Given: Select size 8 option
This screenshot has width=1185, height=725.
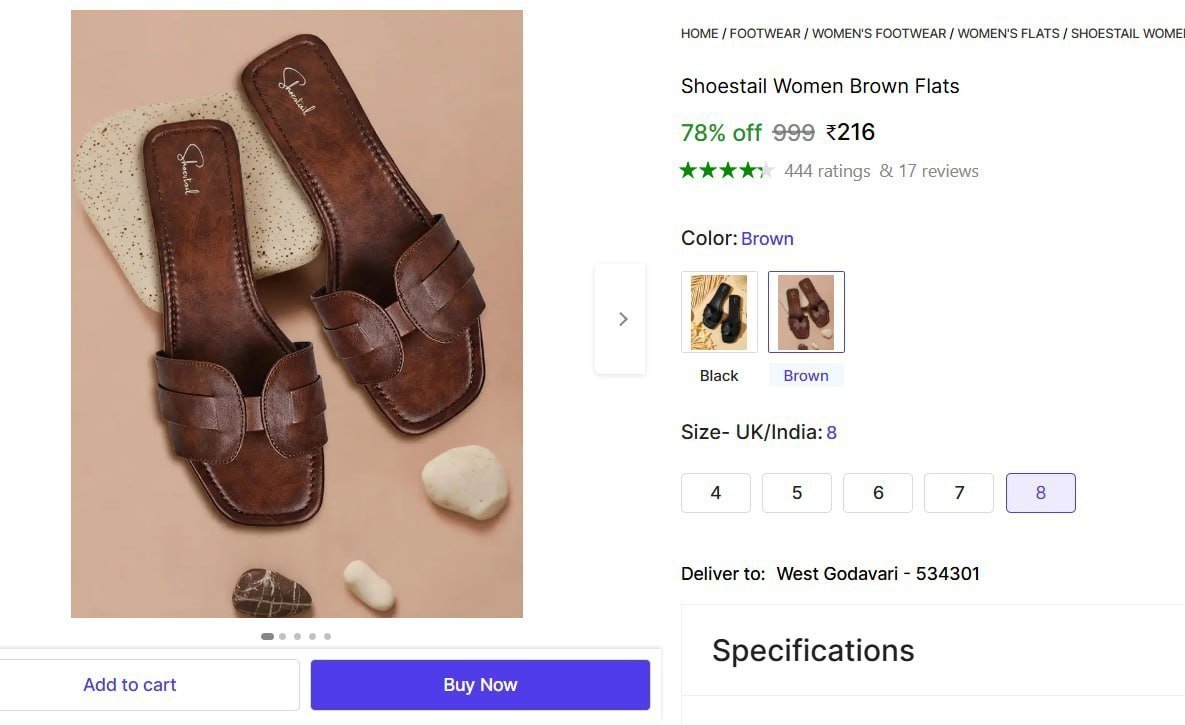Looking at the screenshot, I should pos(1040,493).
